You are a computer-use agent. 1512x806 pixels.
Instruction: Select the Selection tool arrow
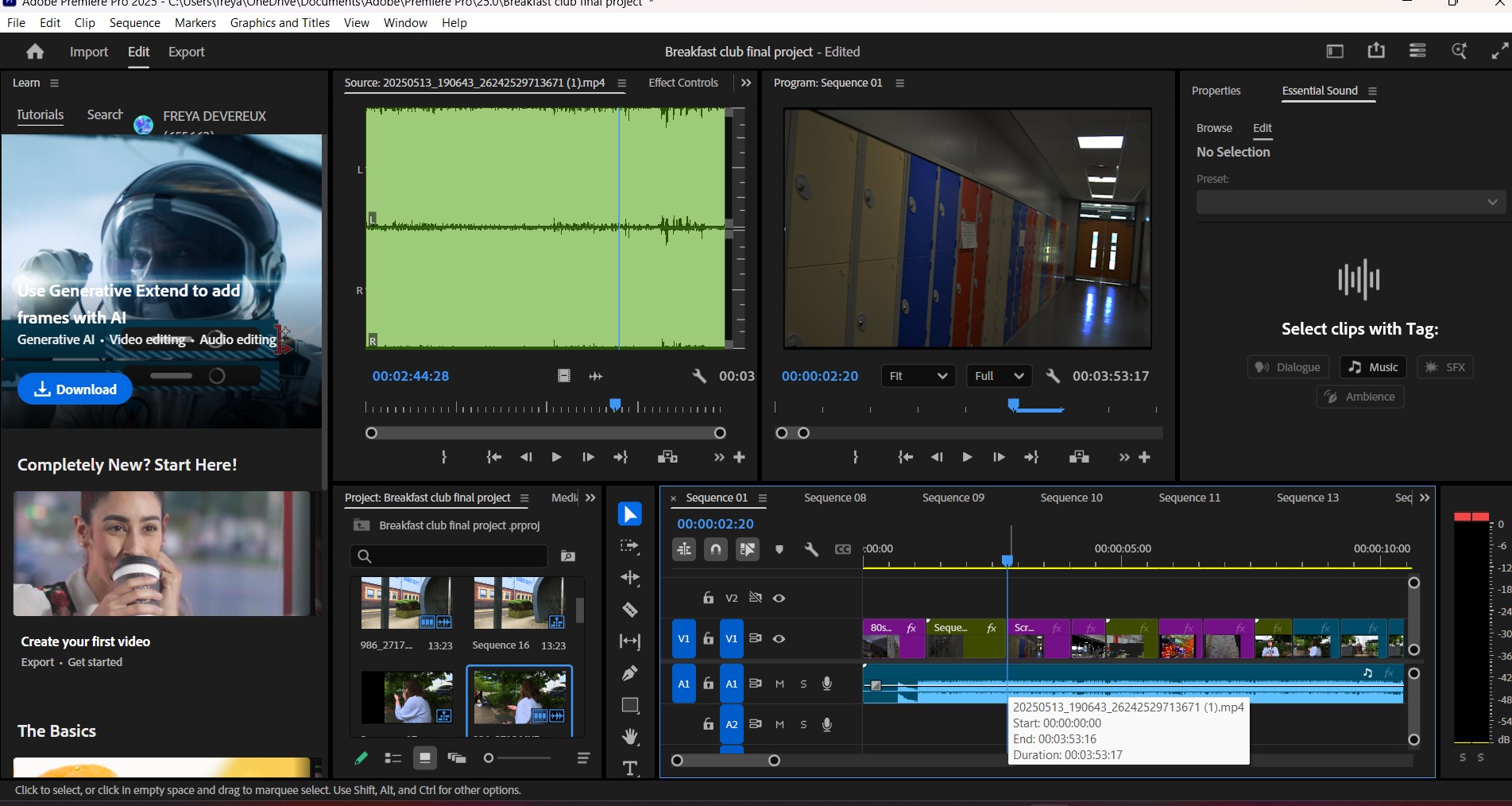coord(629,514)
